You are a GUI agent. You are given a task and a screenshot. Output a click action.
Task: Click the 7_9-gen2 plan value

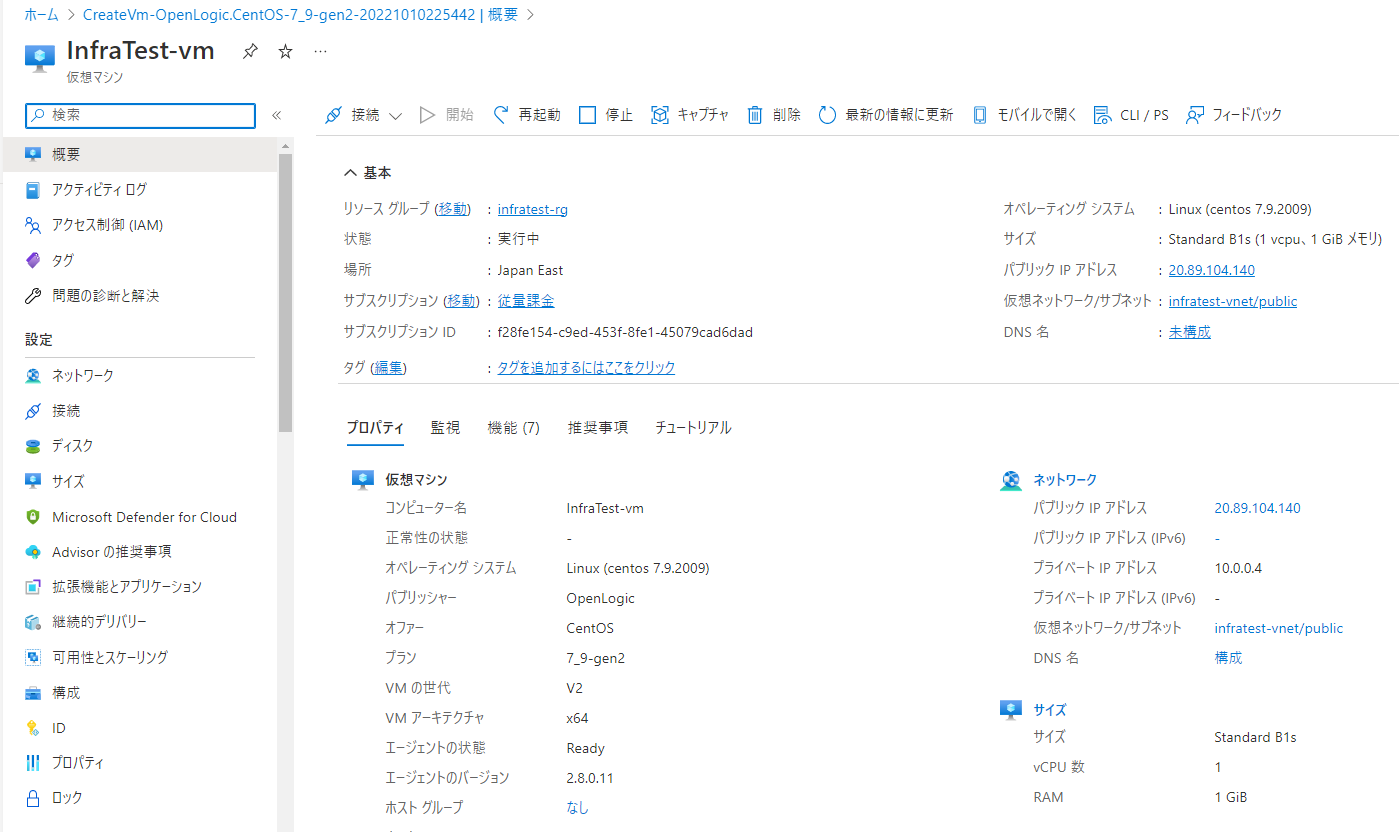(596, 658)
